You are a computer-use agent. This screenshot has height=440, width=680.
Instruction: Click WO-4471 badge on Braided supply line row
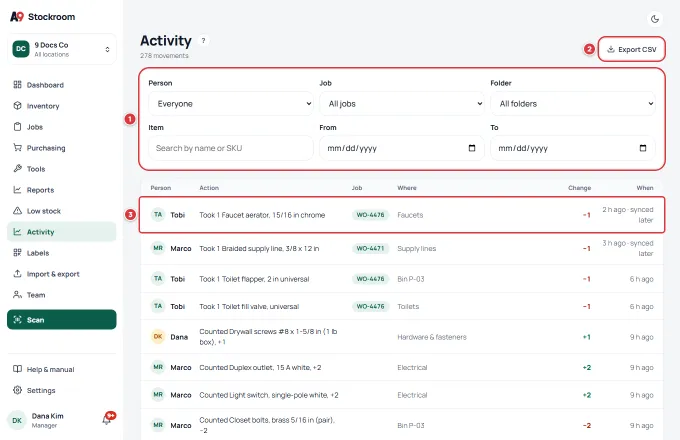point(370,248)
